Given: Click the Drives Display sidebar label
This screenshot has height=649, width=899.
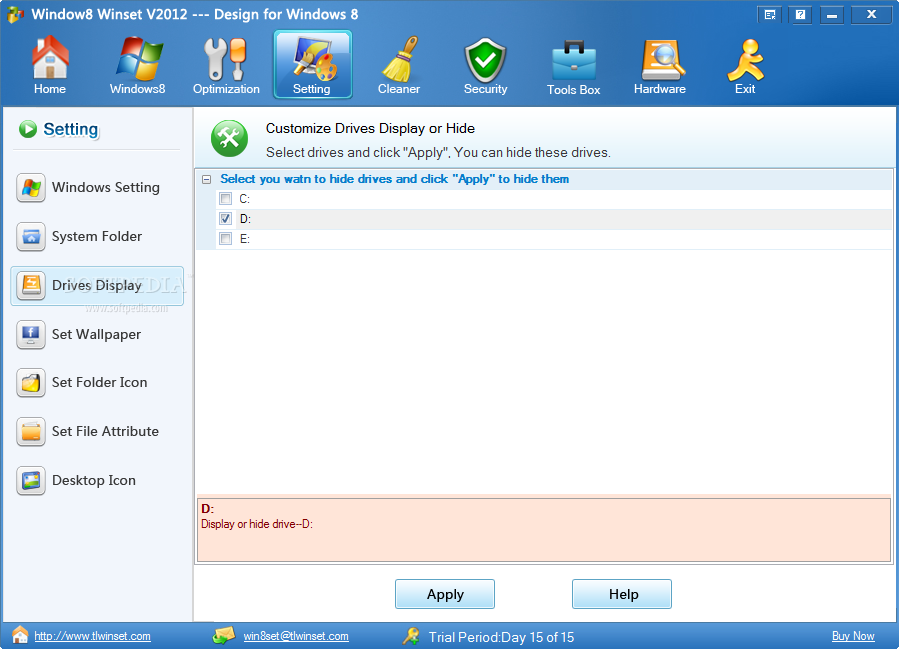Looking at the screenshot, I should [97, 286].
